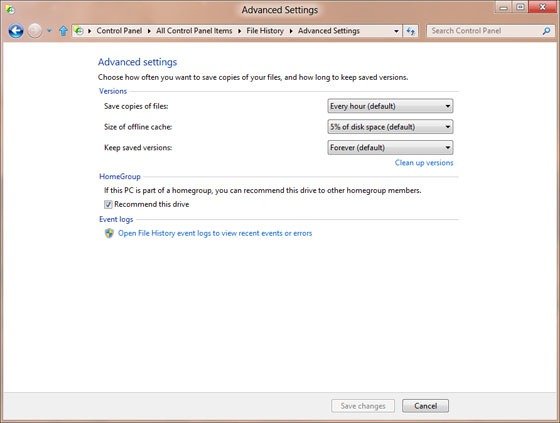This screenshot has height=423, width=560.
Task: Open the Save copies of files dropdown
Action: [x=390, y=106]
